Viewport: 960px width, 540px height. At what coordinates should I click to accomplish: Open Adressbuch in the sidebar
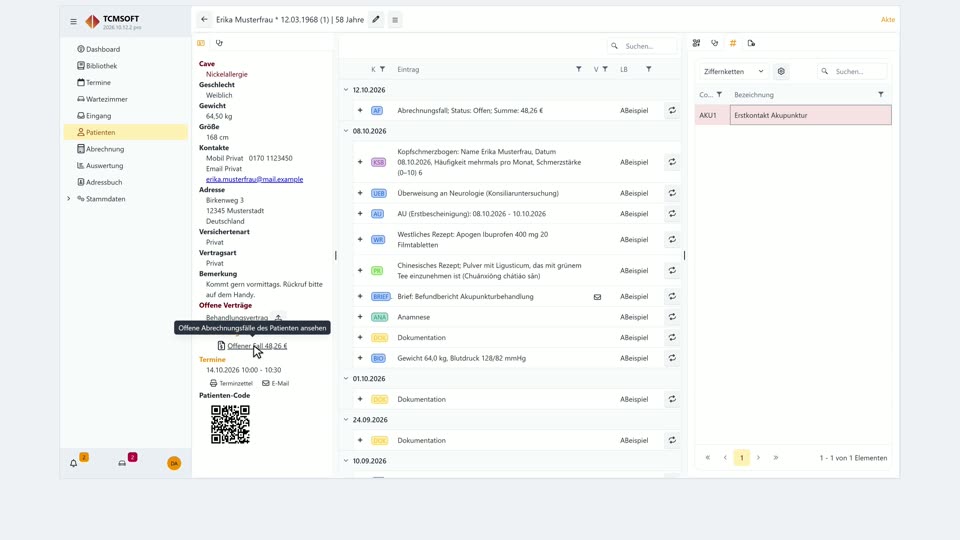pyautogui.click(x=126, y=182)
